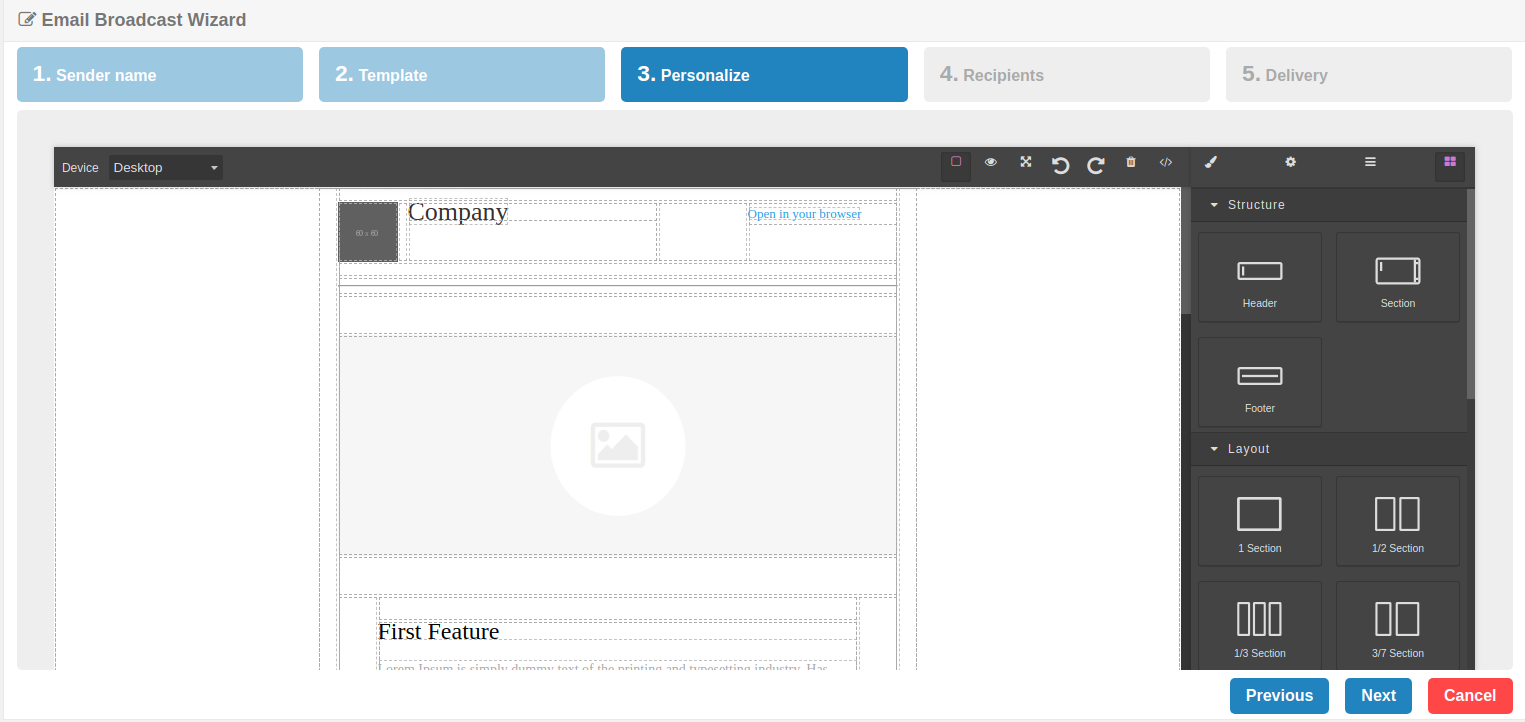Screen dimensions: 1525x722
Task: Open the layer manager list icon
Action: pyautogui.click(x=1370, y=162)
